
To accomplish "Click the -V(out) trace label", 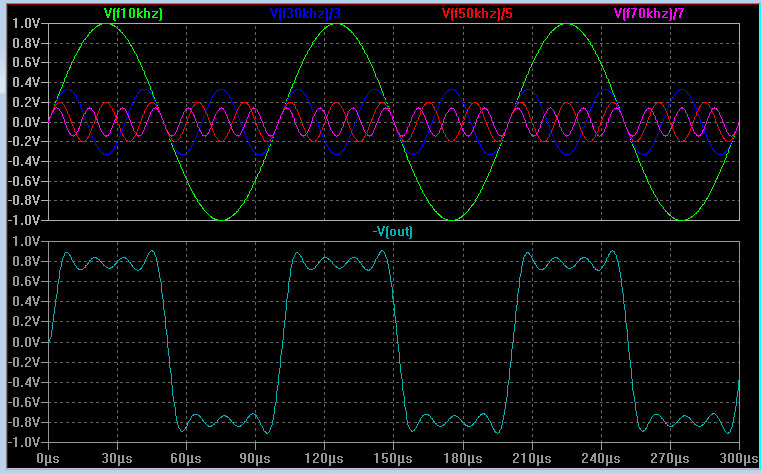I will pyautogui.click(x=393, y=231).
